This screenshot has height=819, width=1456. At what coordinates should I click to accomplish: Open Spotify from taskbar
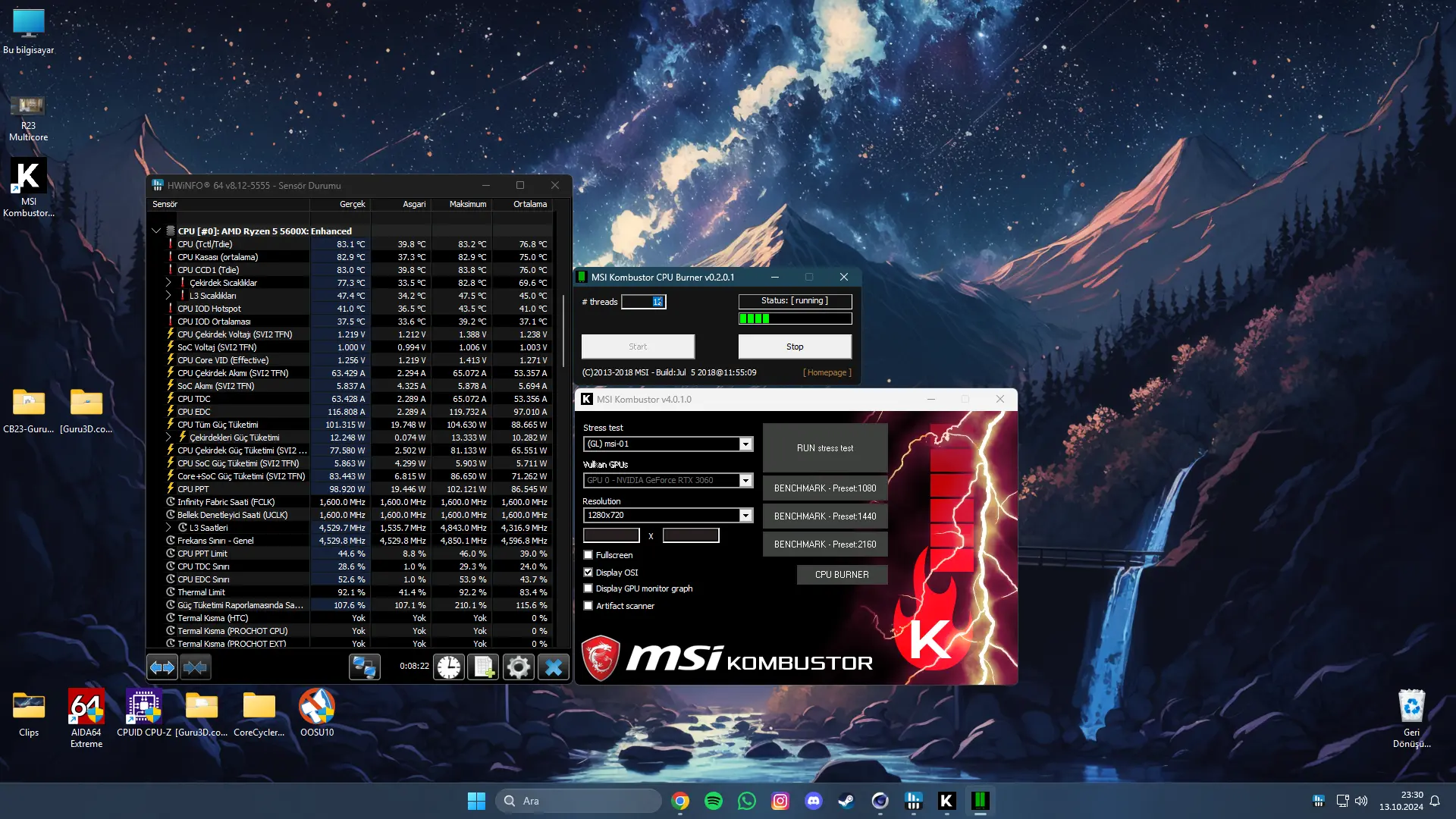[714, 801]
